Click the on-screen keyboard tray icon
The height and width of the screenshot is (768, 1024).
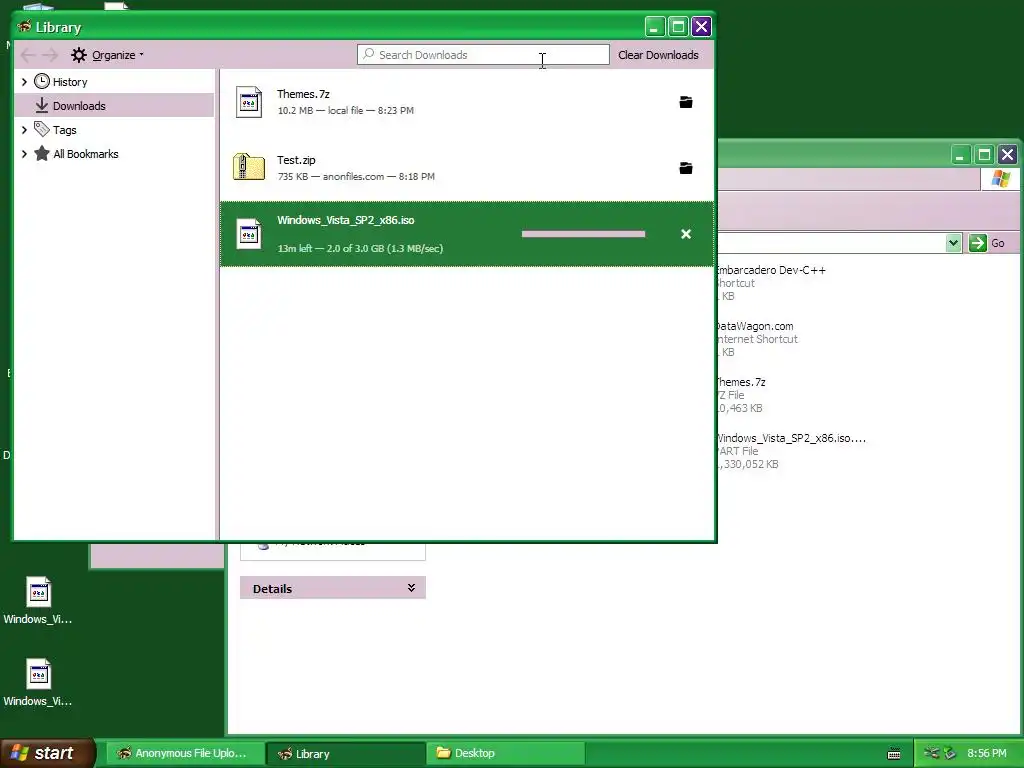(894, 754)
